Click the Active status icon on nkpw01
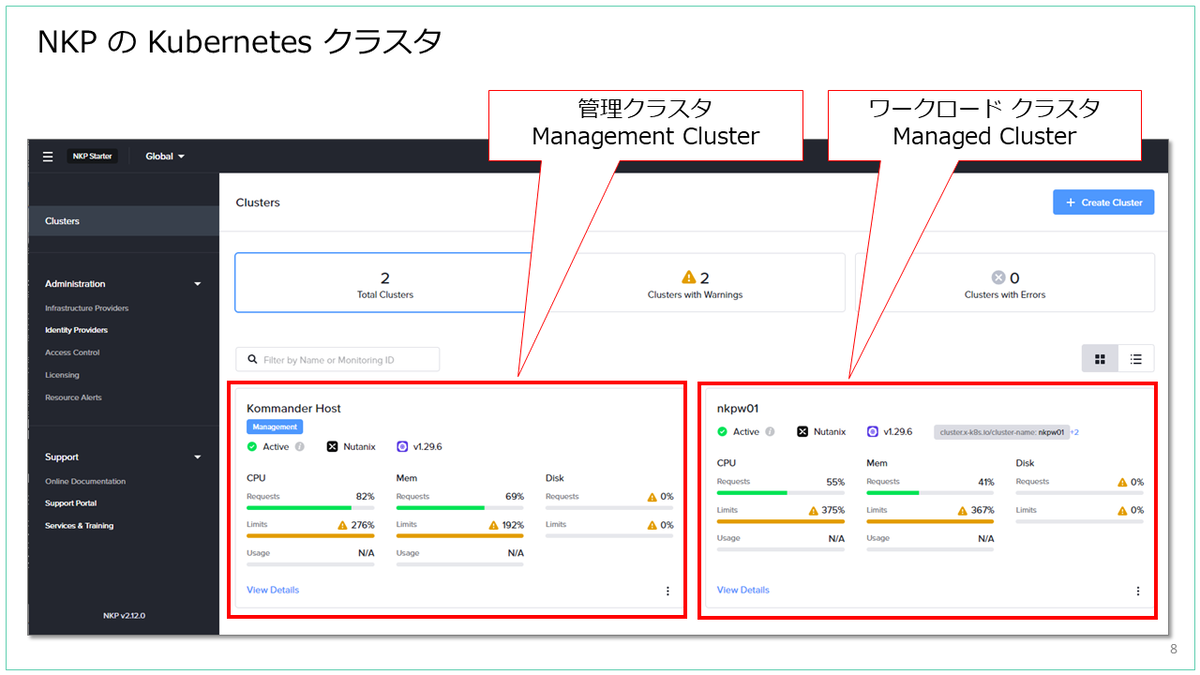This screenshot has width=1200, height=675. [722, 432]
